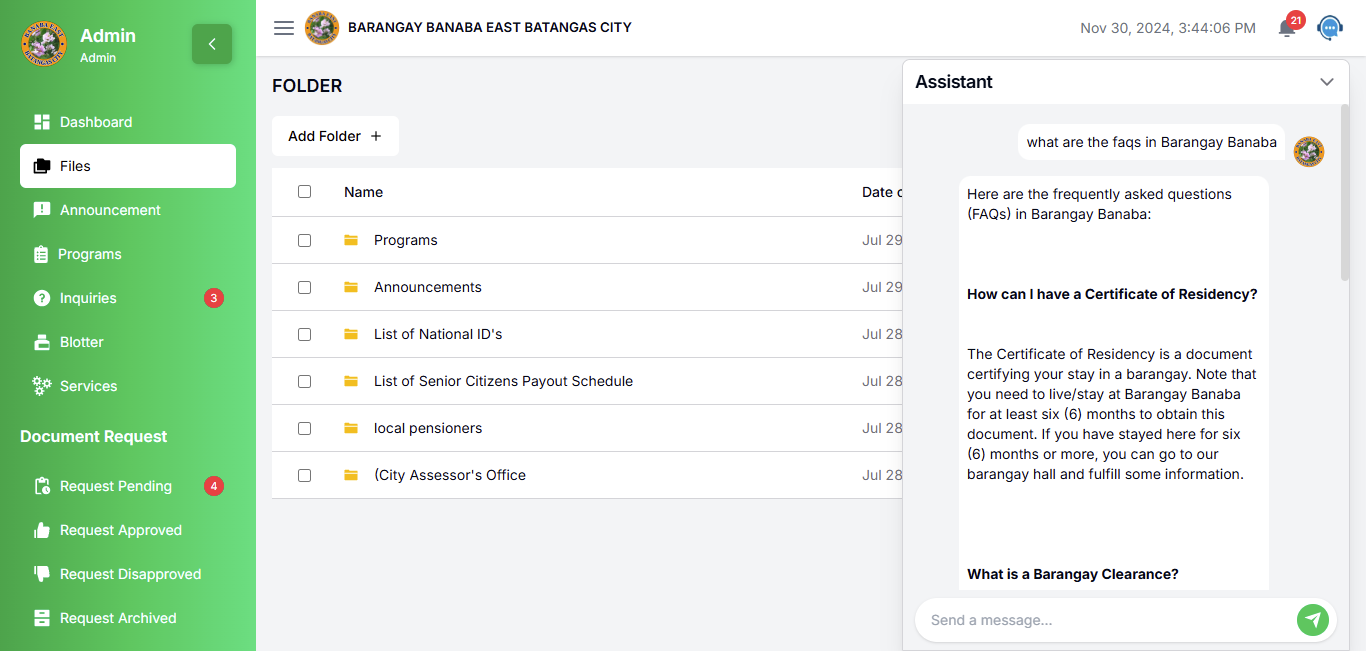Go to Request Pending in sidebar
The height and width of the screenshot is (651, 1366).
(116, 486)
